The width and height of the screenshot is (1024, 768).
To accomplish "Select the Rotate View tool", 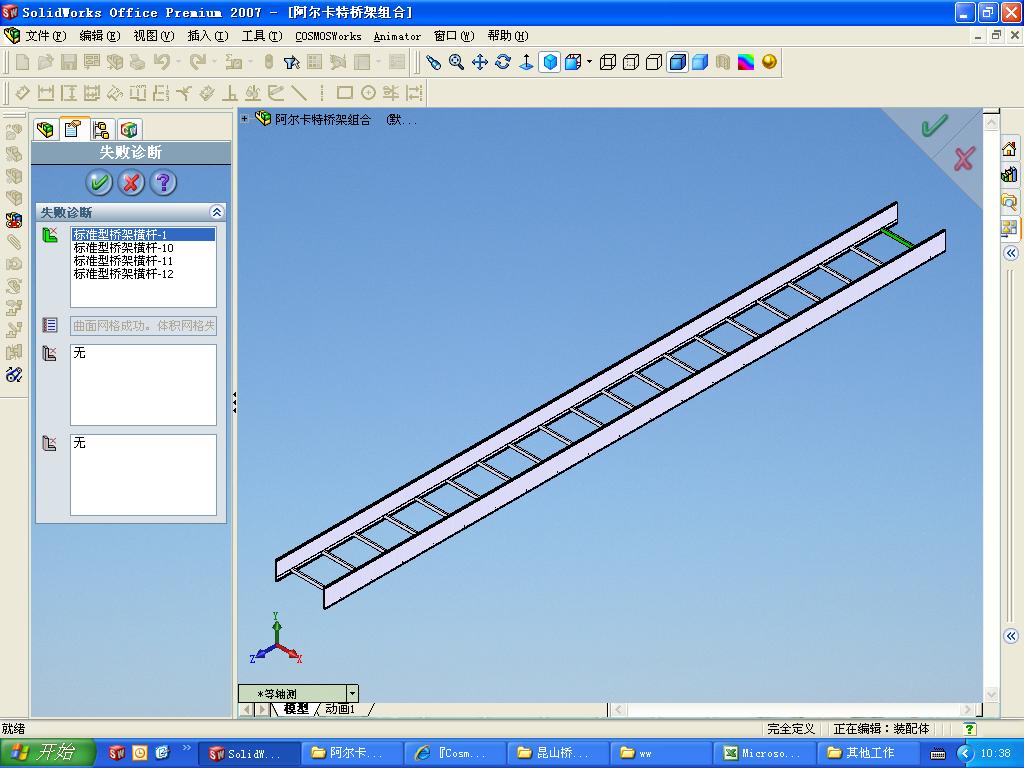I will coord(503,62).
